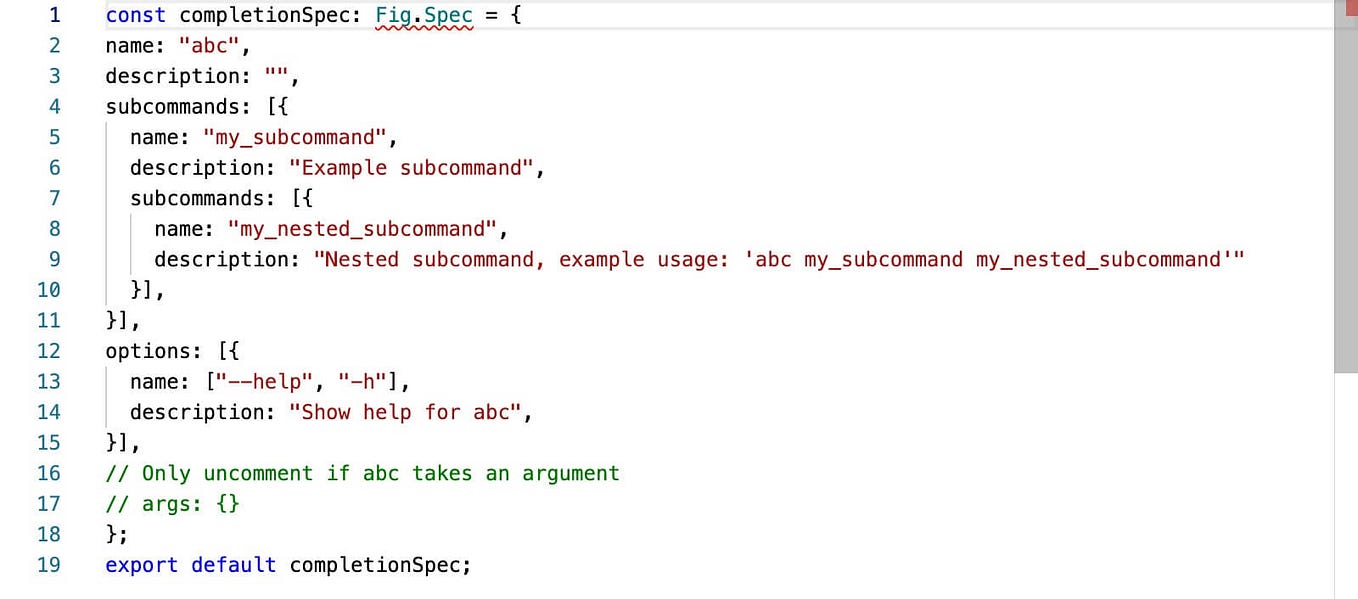Click the string "abc" on line 2

tap(210, 45)
